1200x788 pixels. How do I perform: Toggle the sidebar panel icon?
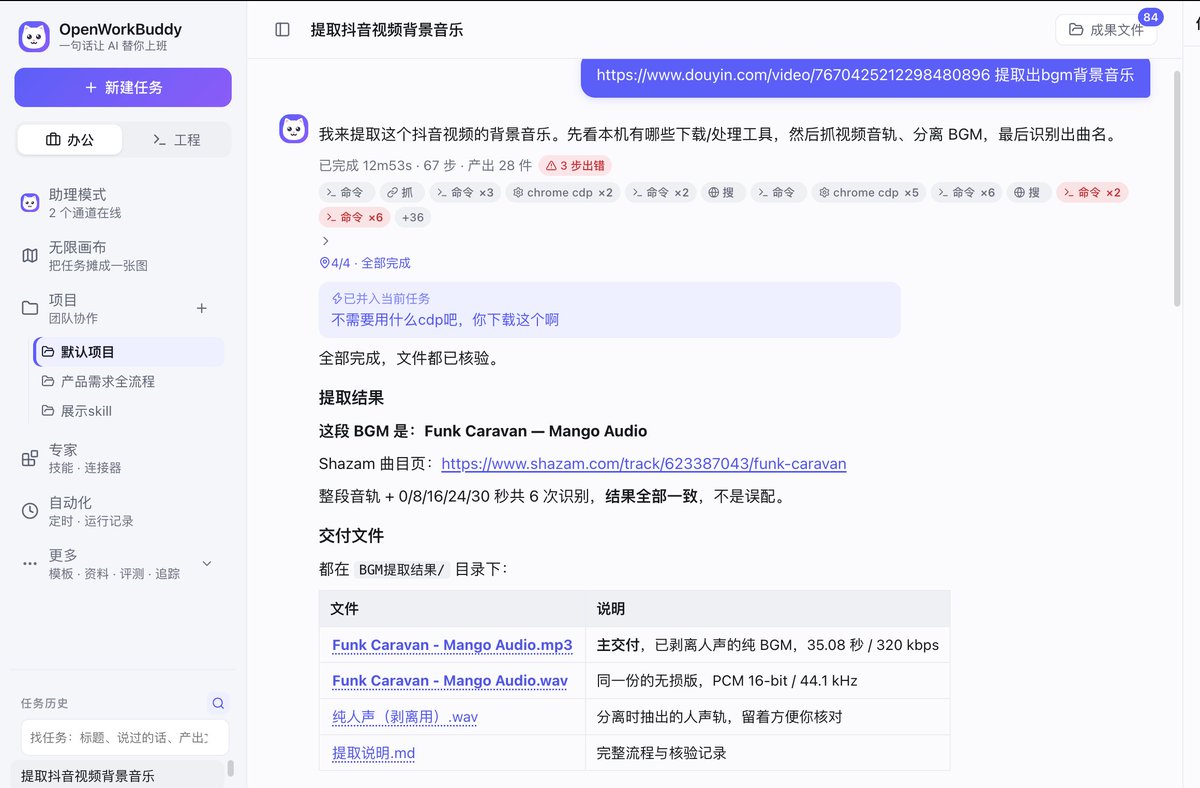pos(283,30)
